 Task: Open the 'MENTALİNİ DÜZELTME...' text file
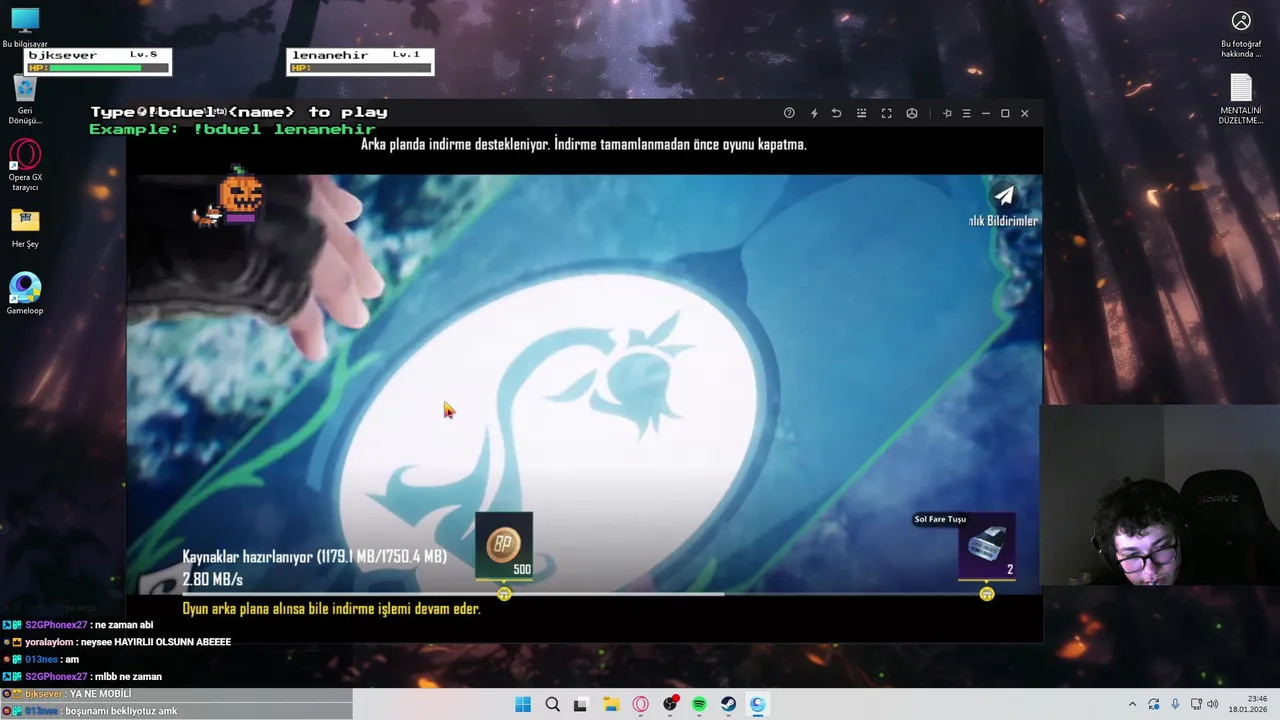pyautogui.click(x=1241, y=99)
